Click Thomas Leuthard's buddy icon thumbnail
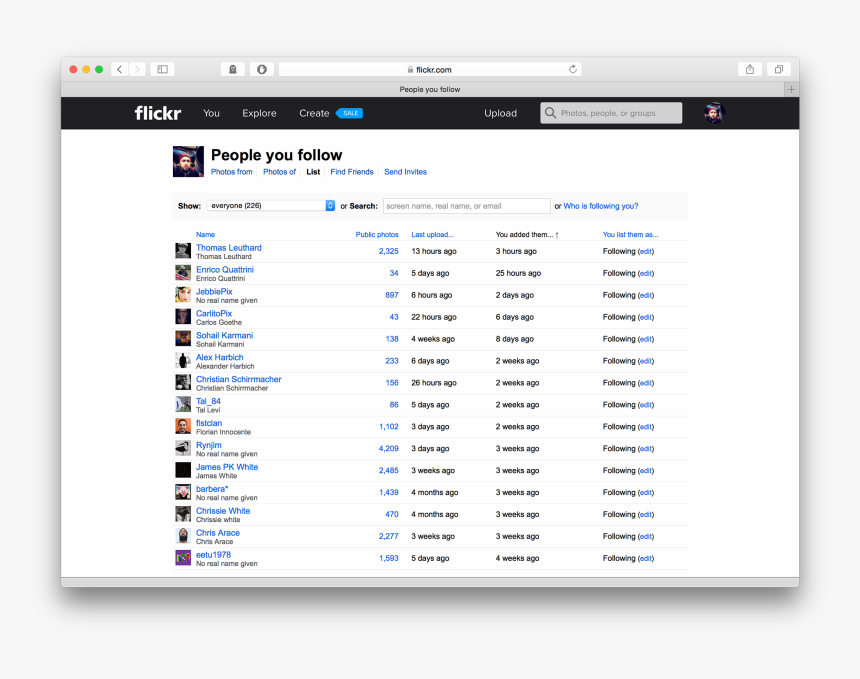This screenshot has height=679, width=860. pyautogui.click(x=182, y=251)
